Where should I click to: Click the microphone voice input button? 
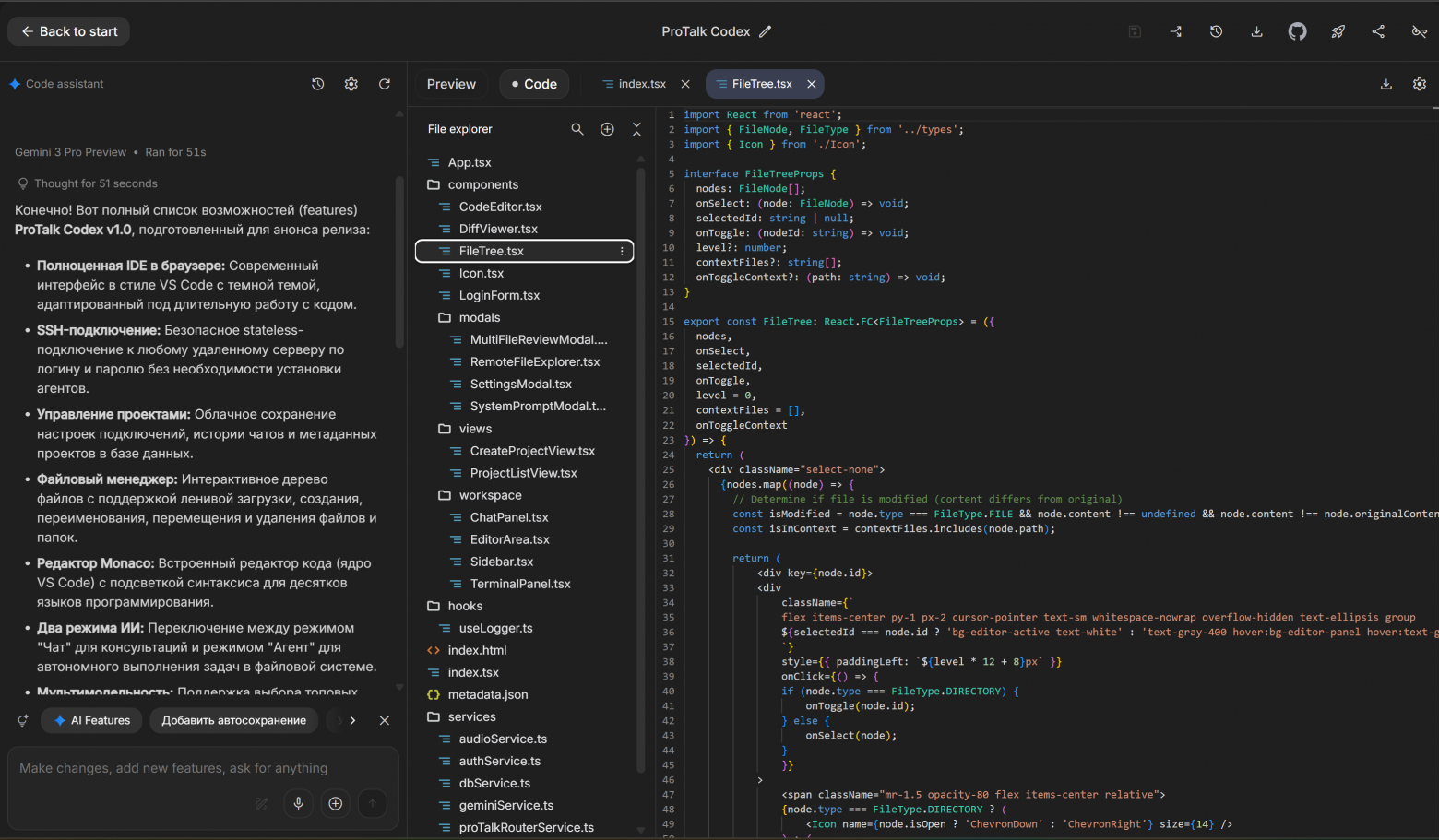[x=298, y=803]
